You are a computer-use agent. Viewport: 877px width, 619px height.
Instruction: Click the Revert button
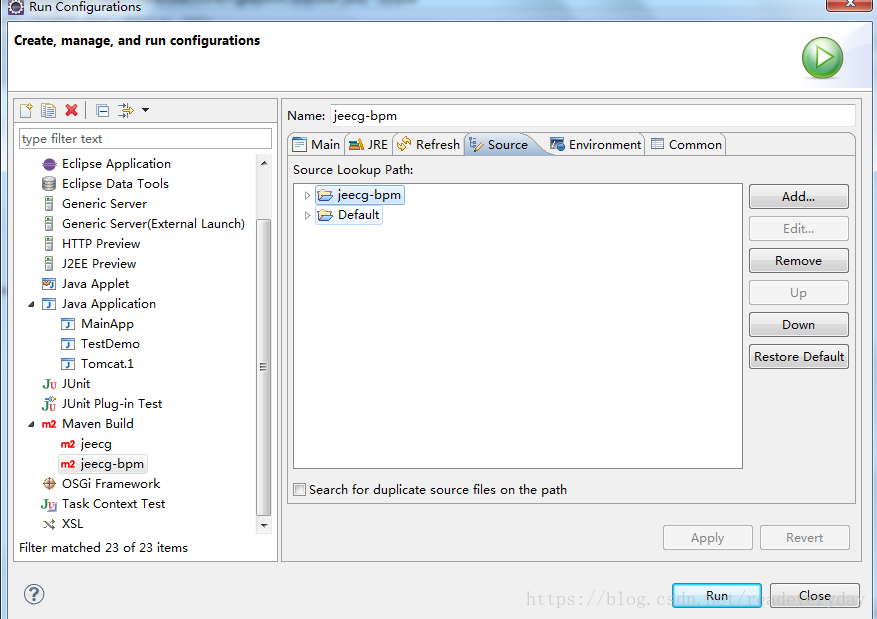(x=804, y=537)
